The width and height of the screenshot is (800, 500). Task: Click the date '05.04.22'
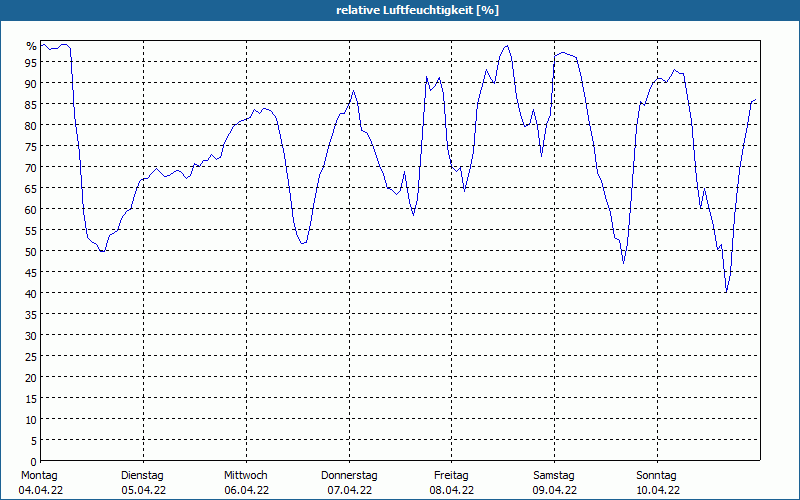[x=143, y=490]
